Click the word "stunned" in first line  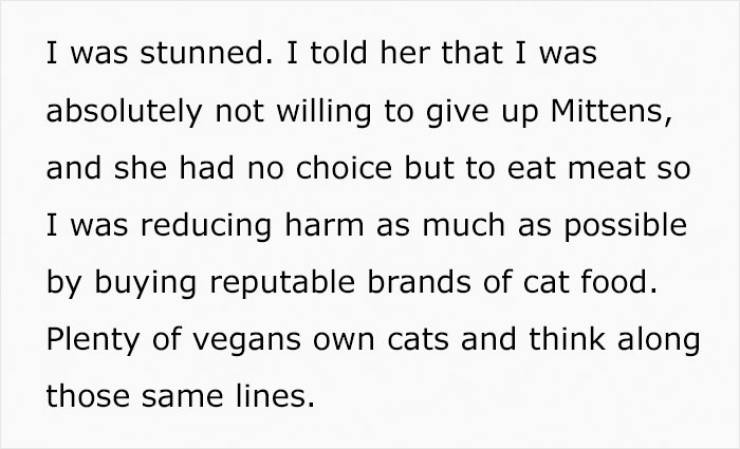pos(202,52)
